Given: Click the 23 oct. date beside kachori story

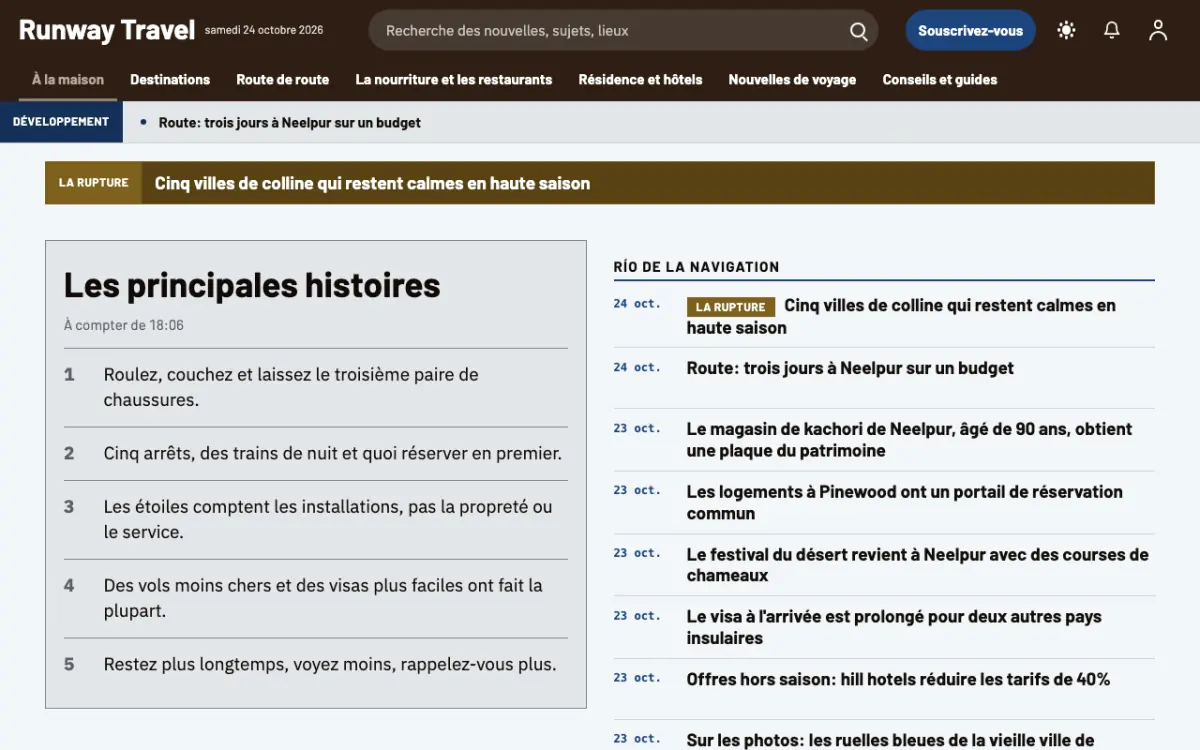Looking at the screenshot, I should coord(637,428).
